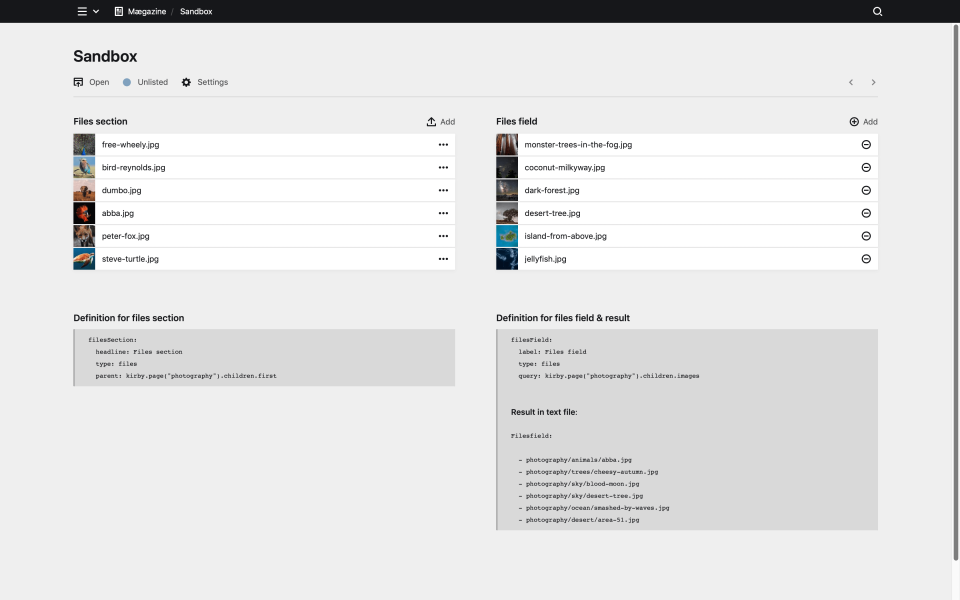This screenshot has height=600, width=960.
Task: Open options menu for abba.jpg
Action: coord(443,213)
